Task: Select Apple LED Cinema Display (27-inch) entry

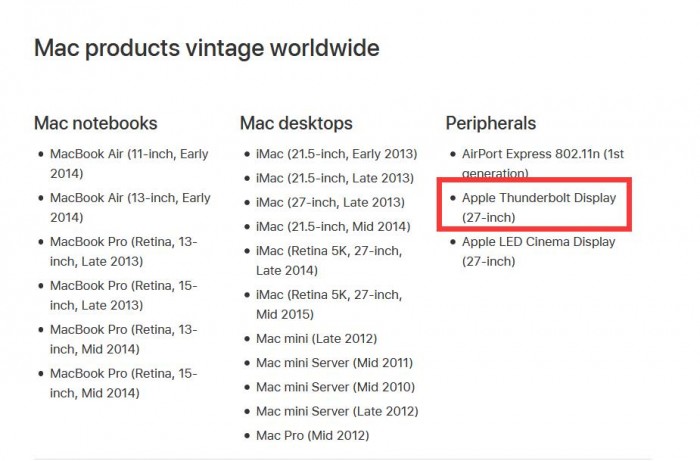Action: click(x=538, y=251)
